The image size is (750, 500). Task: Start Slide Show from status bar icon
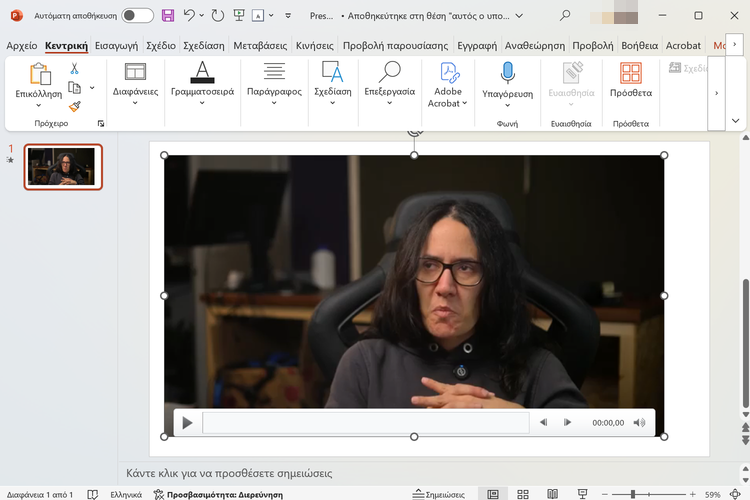[x=582, y=494]
